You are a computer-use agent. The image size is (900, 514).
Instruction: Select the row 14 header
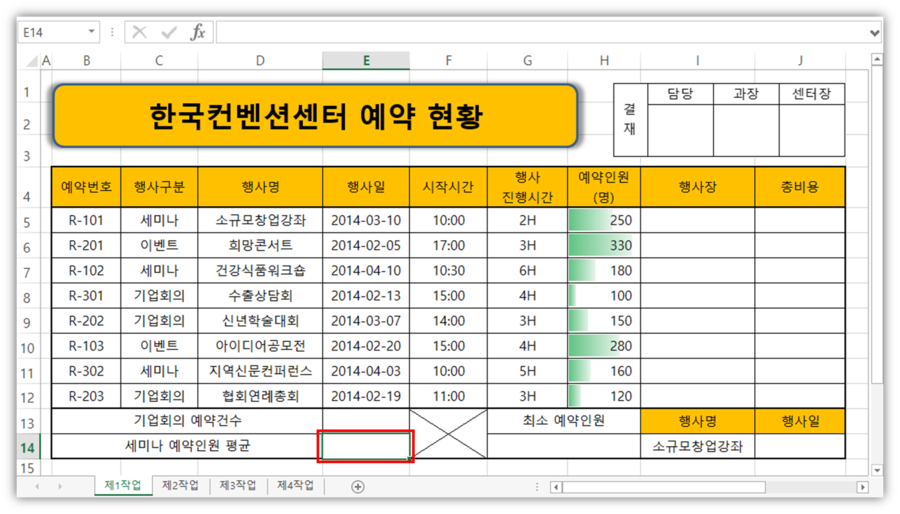pyautogui.click(x=27, y=446)
